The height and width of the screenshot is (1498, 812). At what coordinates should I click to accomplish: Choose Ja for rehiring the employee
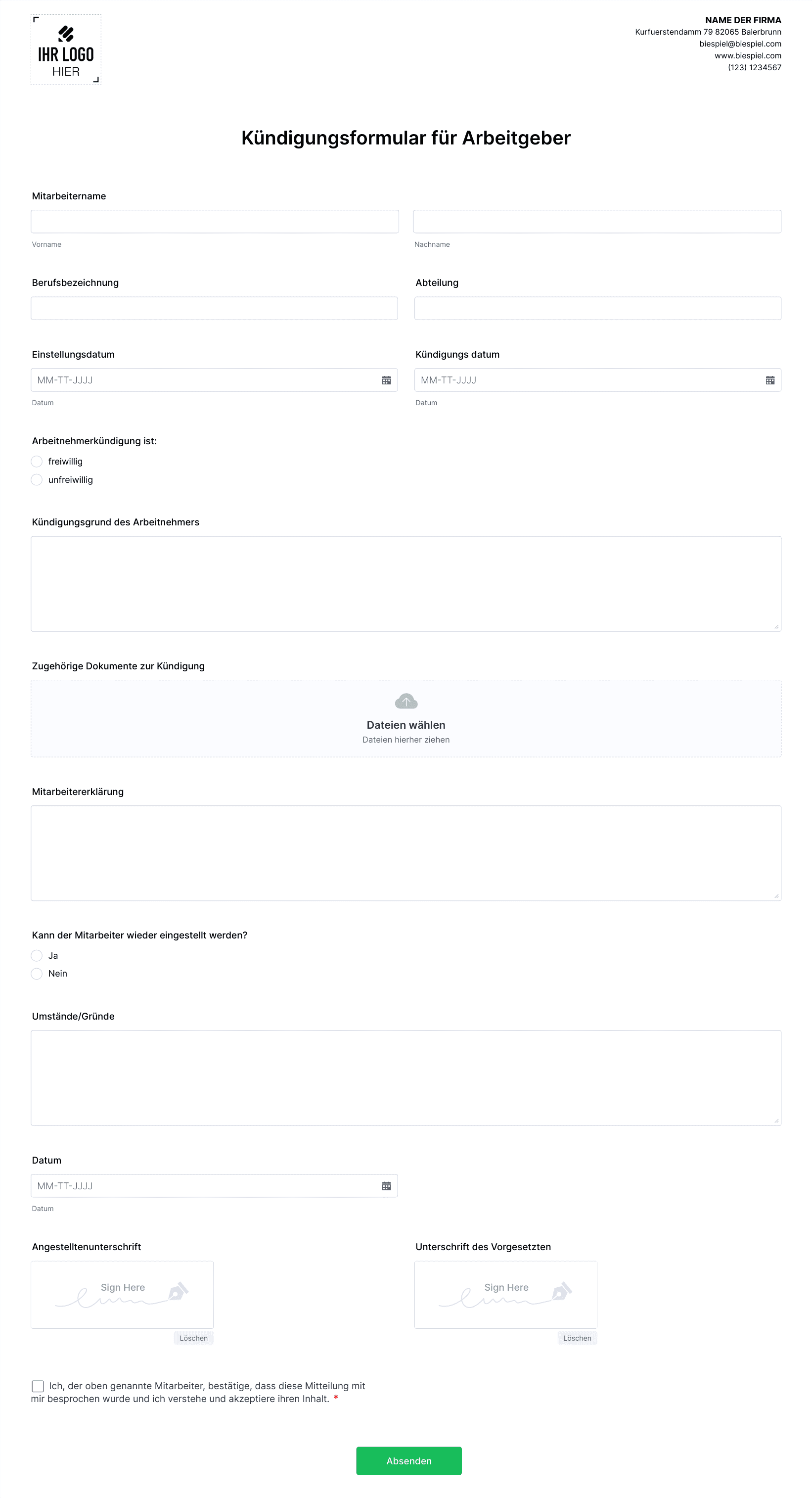pos(37,955)
